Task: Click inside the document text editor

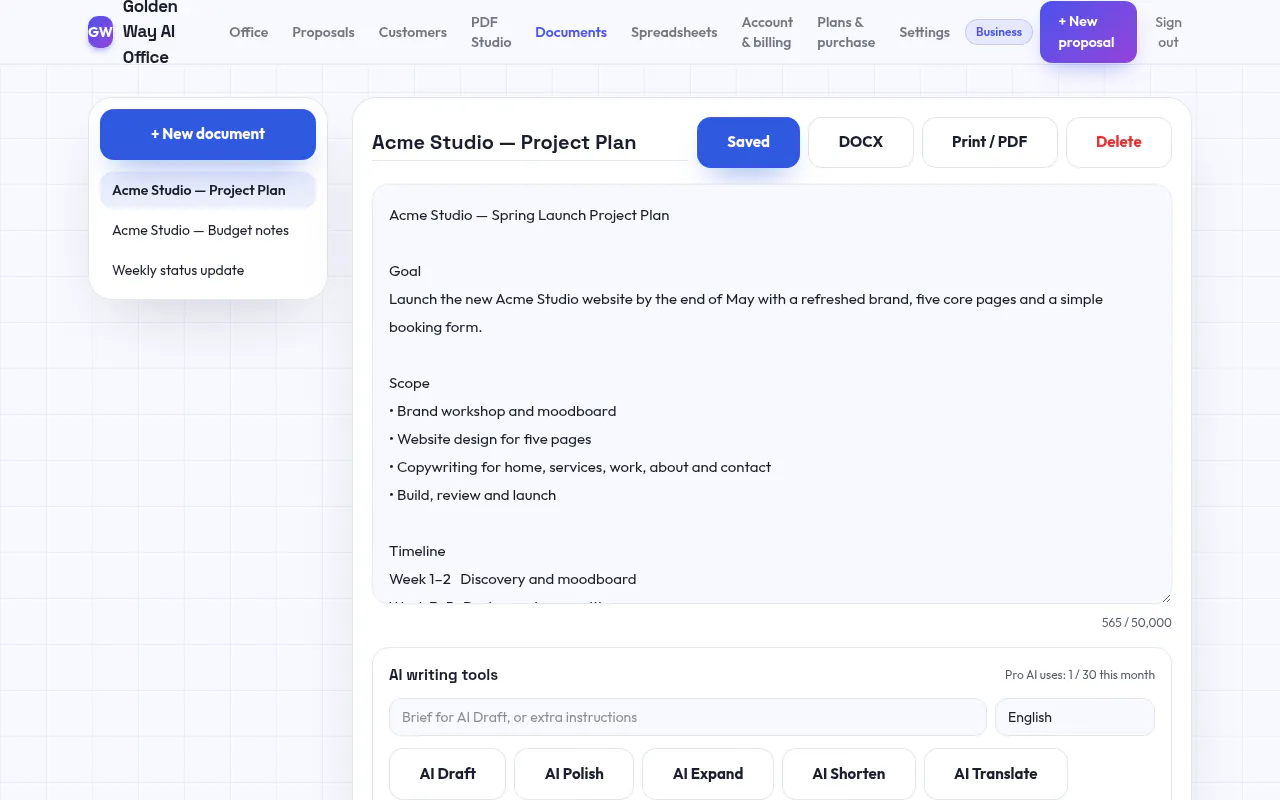Action: 771,394
